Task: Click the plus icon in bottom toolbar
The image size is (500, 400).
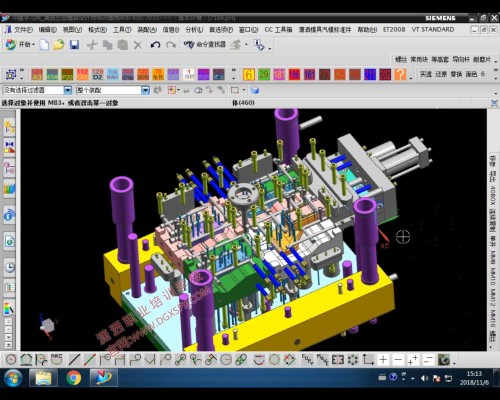Action: pos(383,360)
